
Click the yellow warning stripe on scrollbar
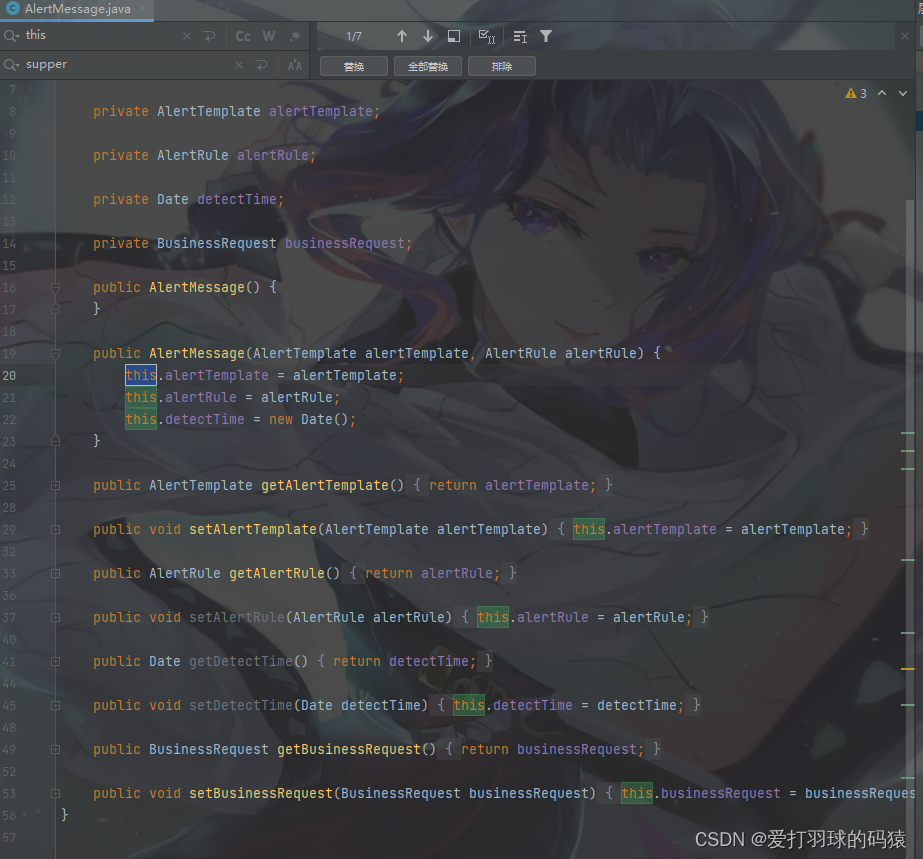pyautogui.click(x=908, y=669)
